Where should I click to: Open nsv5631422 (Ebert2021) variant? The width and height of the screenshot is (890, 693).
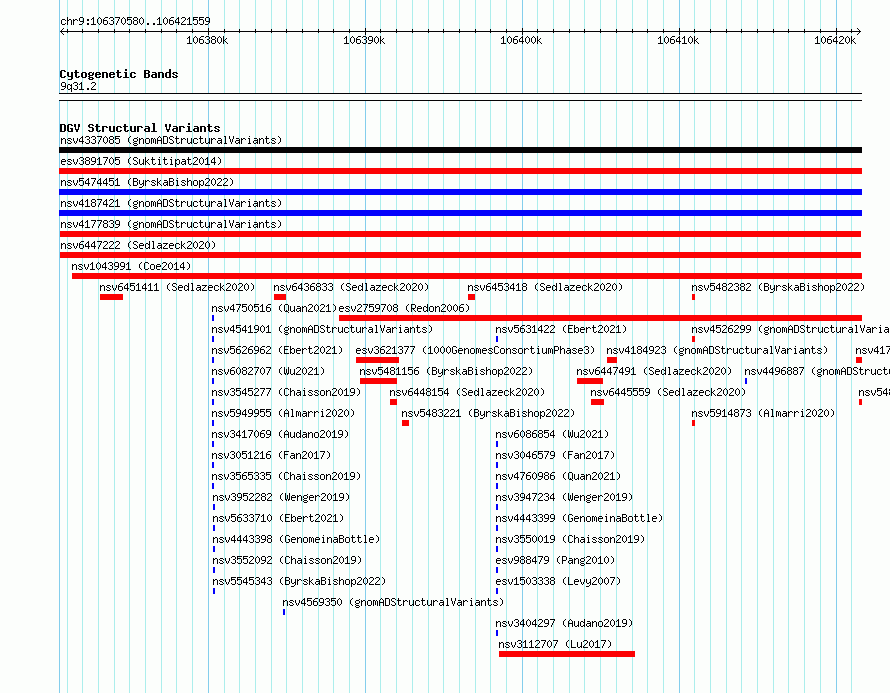point(561,329)
